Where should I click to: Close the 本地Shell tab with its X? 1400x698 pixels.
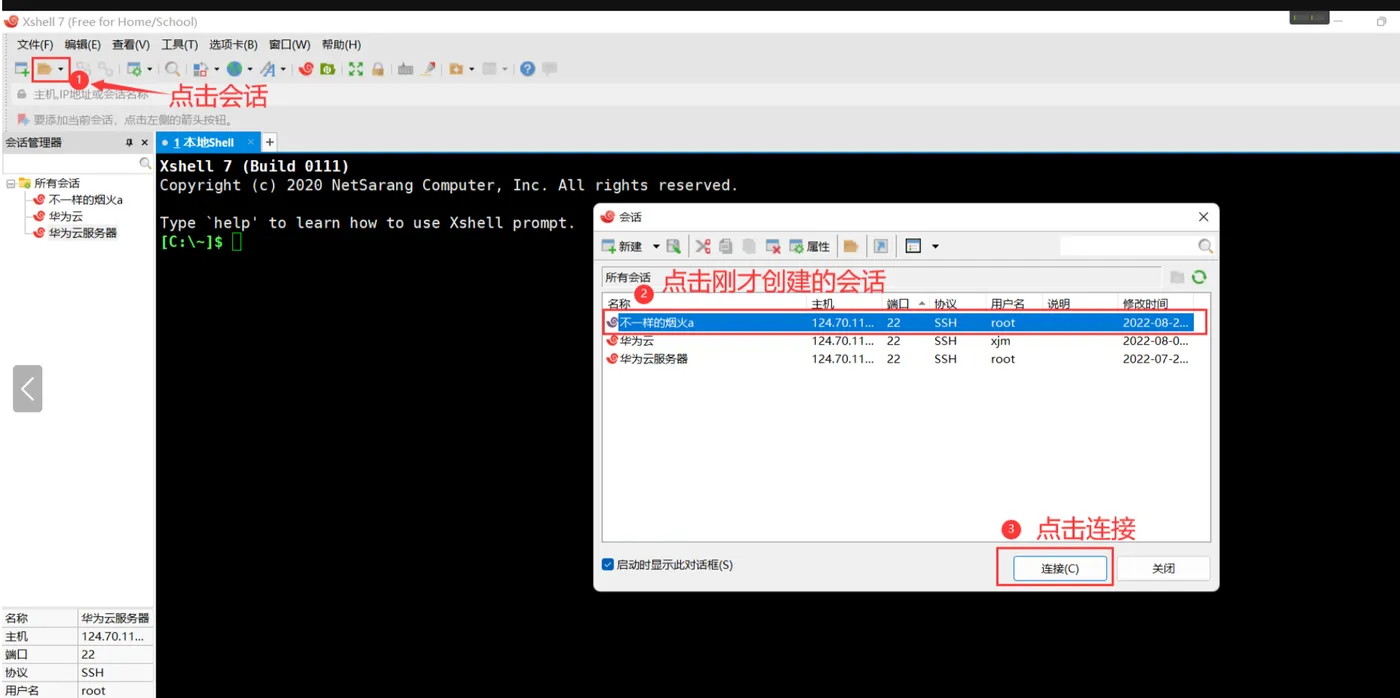251,142
